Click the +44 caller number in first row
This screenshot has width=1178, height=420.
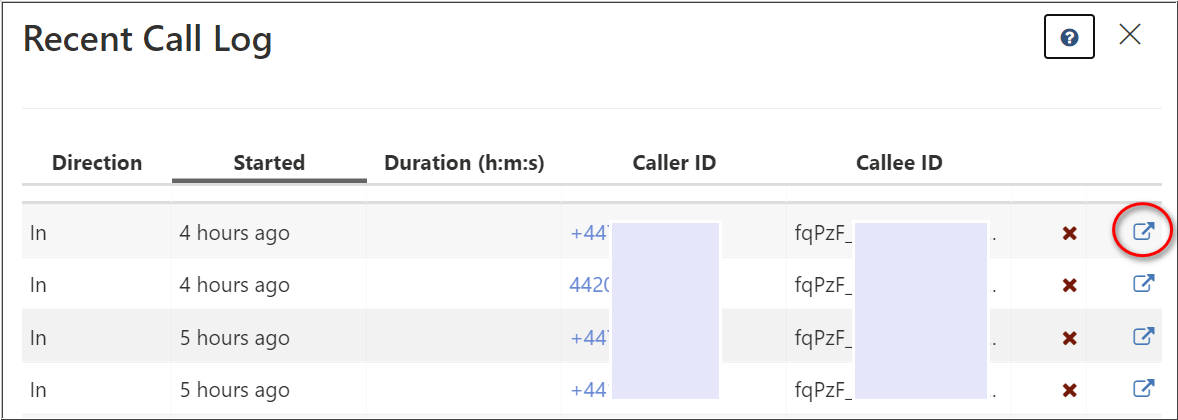pos(592,233)
